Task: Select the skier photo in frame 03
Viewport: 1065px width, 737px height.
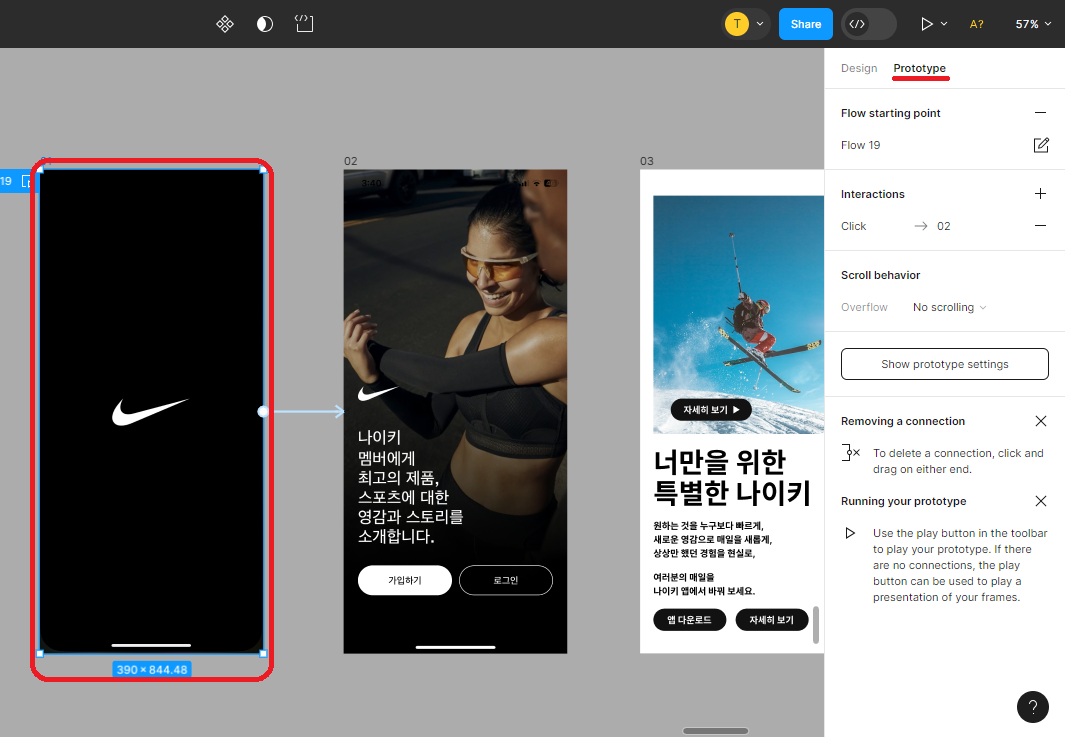Action: (738, 314)
